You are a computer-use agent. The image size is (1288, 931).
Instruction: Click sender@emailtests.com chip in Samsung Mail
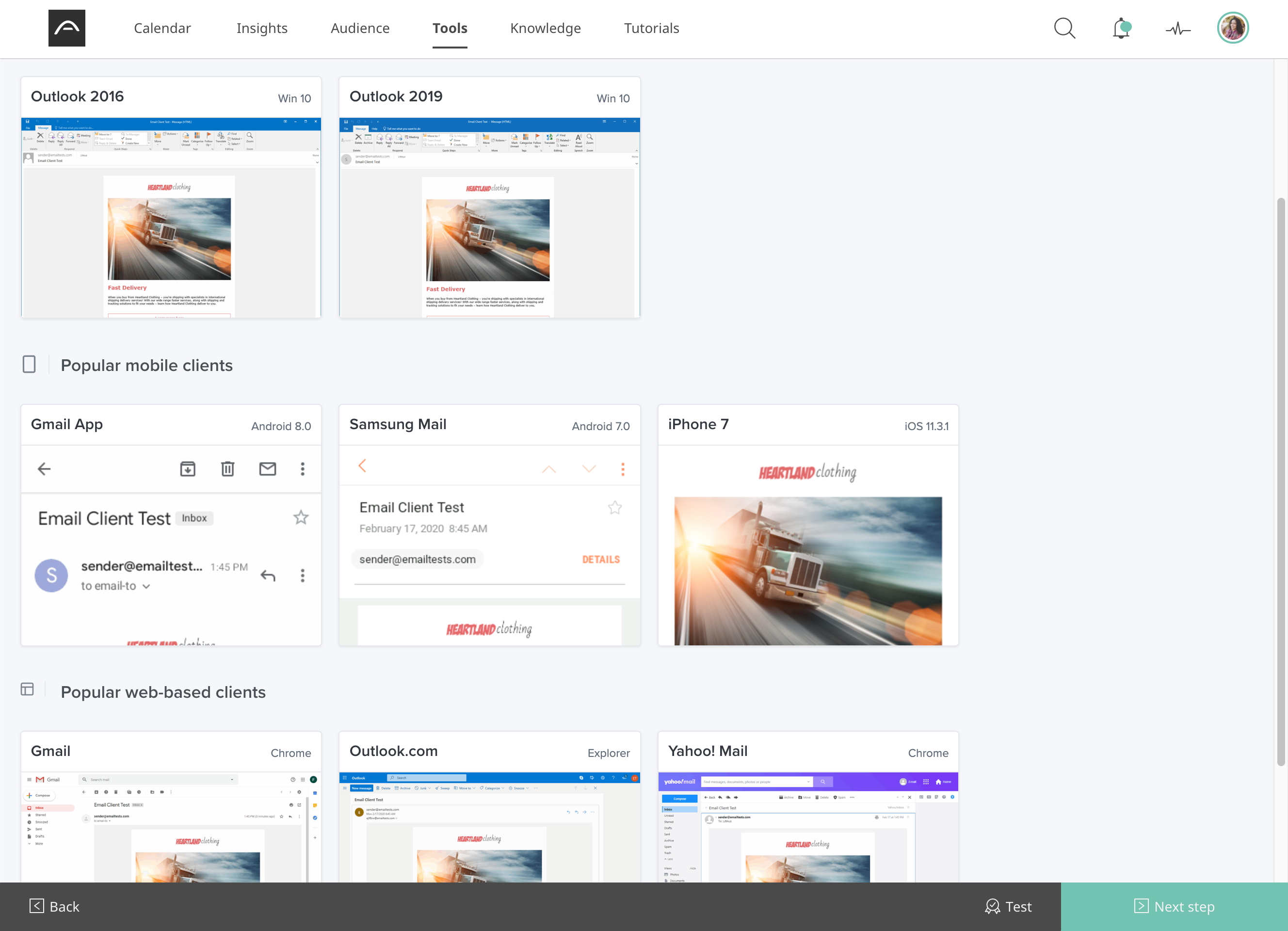[418, 559]
